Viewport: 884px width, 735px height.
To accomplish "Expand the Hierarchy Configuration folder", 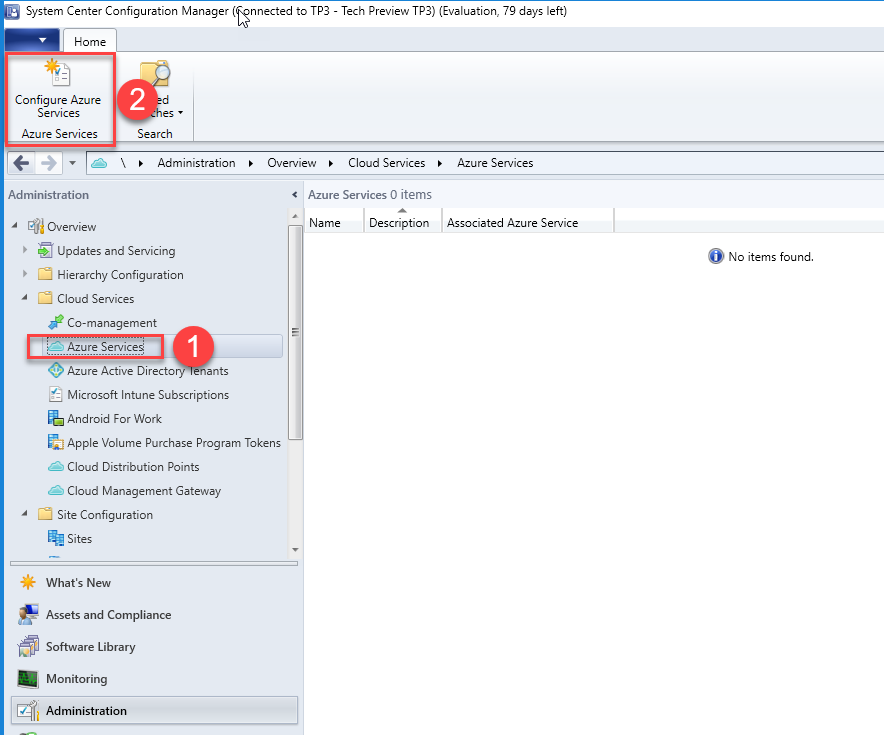I will coord(25,274).
